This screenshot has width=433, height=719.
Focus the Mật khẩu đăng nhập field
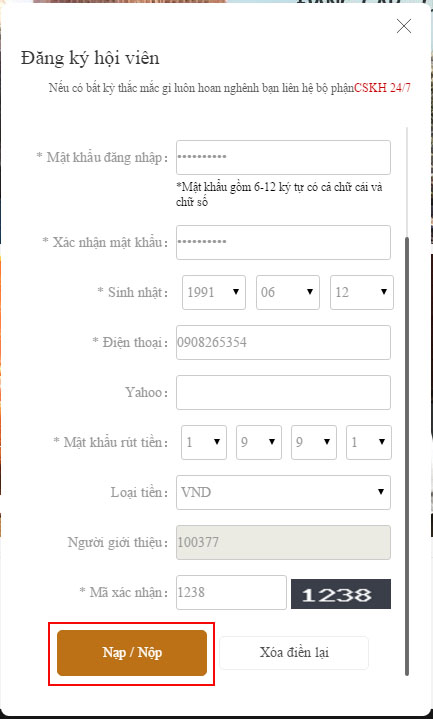click(283, 157)
